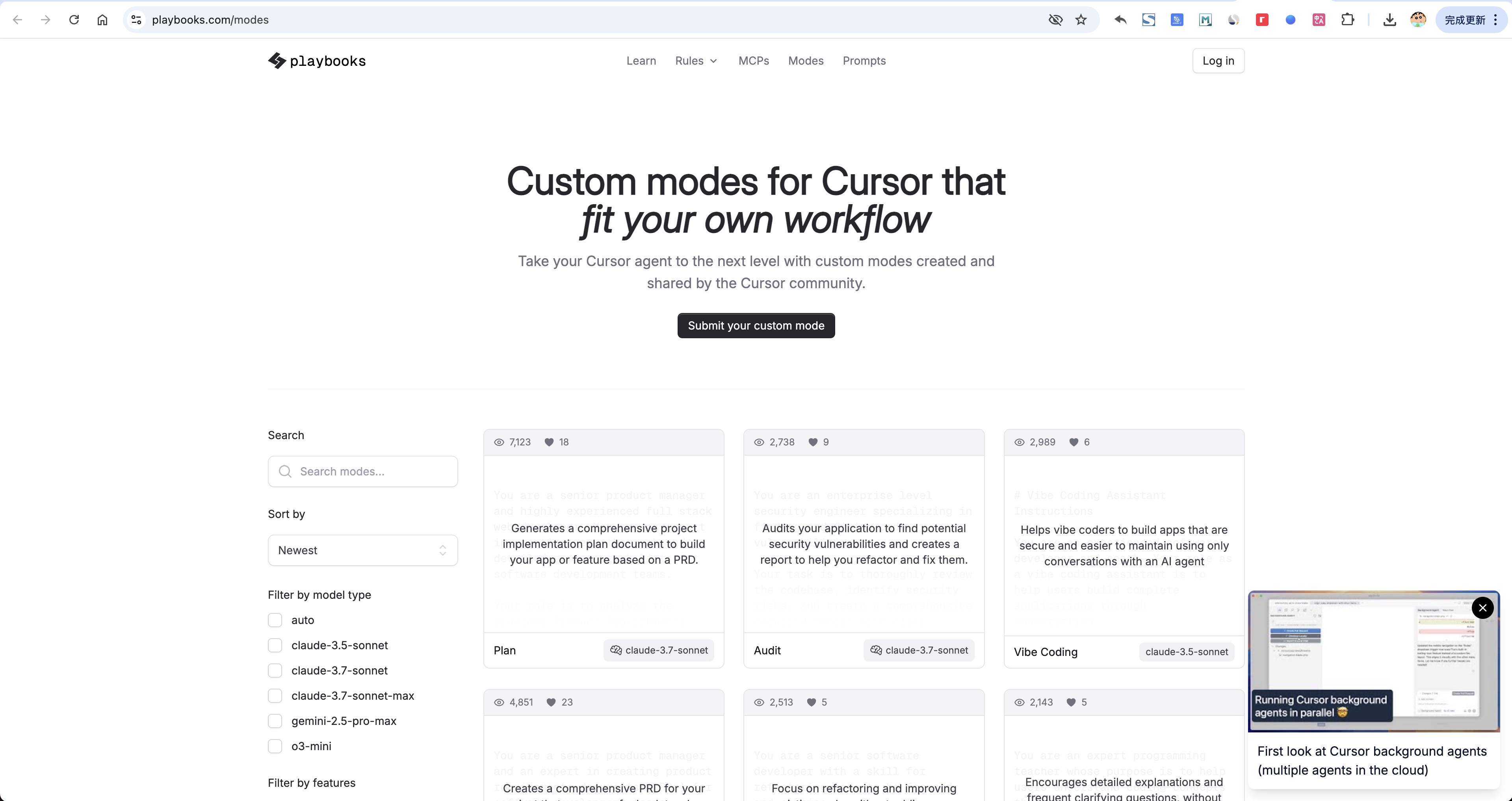Open the Prompts nav item

pos(864,60)
